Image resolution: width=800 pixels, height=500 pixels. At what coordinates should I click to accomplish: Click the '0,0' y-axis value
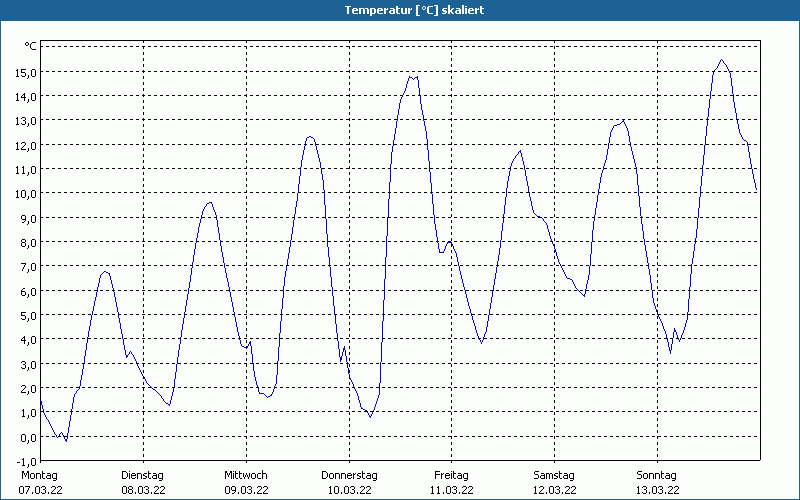tap(28, 438)
